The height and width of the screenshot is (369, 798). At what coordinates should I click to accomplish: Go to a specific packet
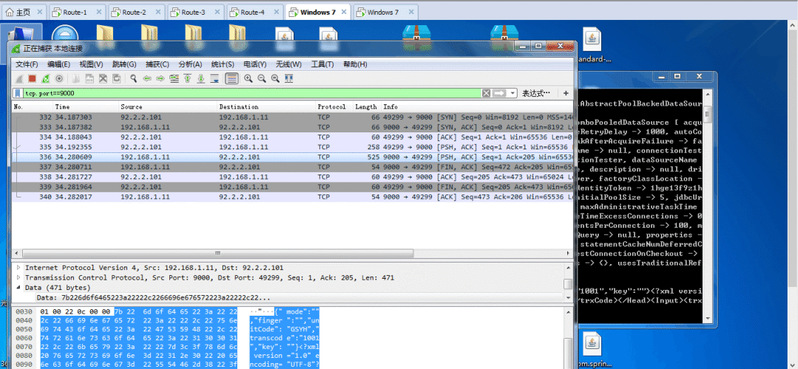174,79
